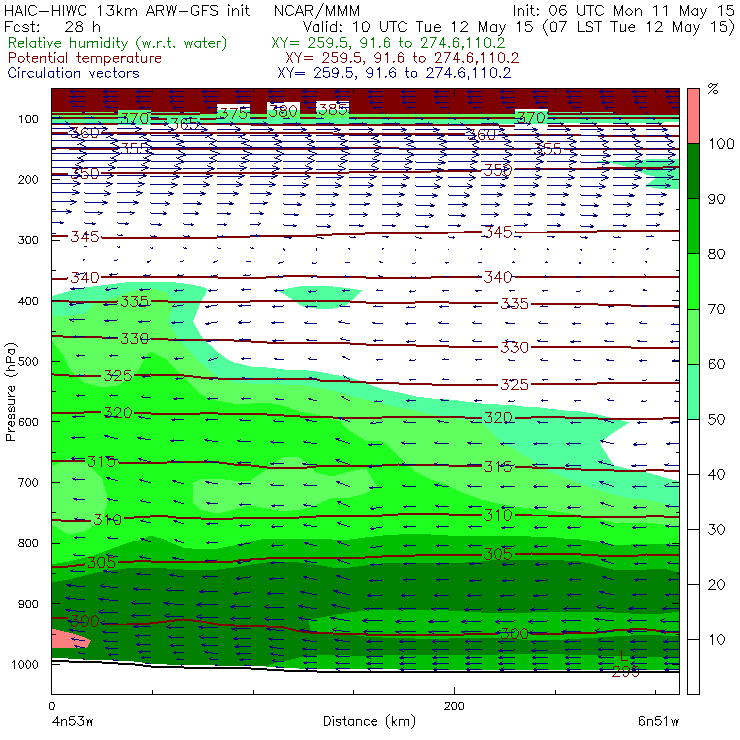This screenshot has width=740, height=740.
Task: Click the '20' colorbar scale label
Action: click(x=716, y=584)
